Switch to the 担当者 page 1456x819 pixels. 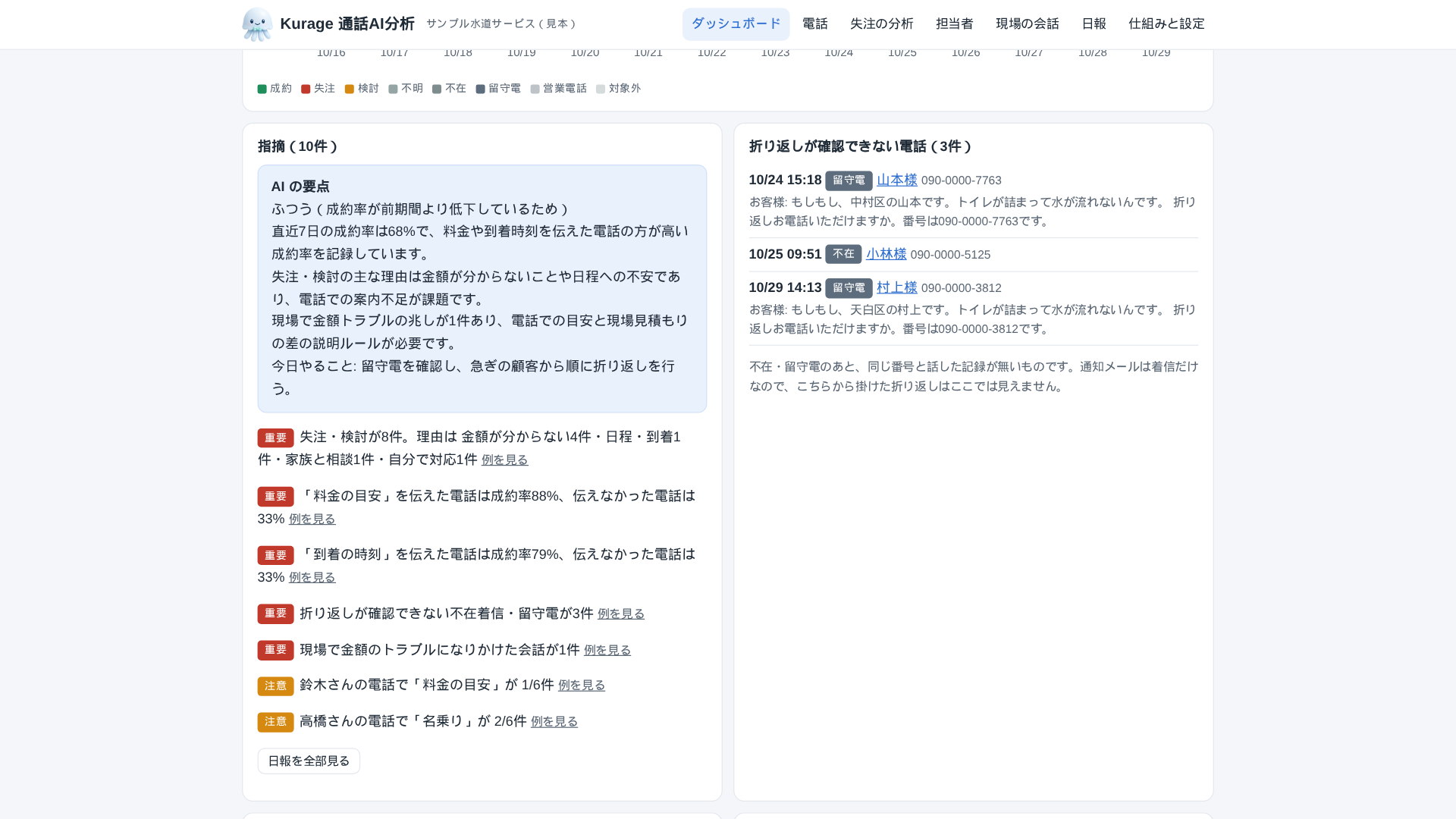(954, 24)
